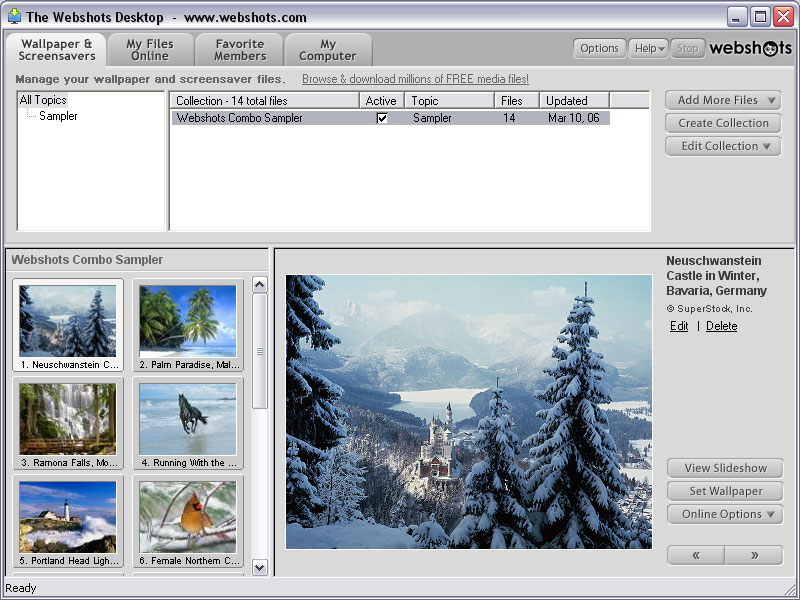Viewport: 800px width, 600px height.
Task: Open the Online Options dropdown
Action: (725, 514)
